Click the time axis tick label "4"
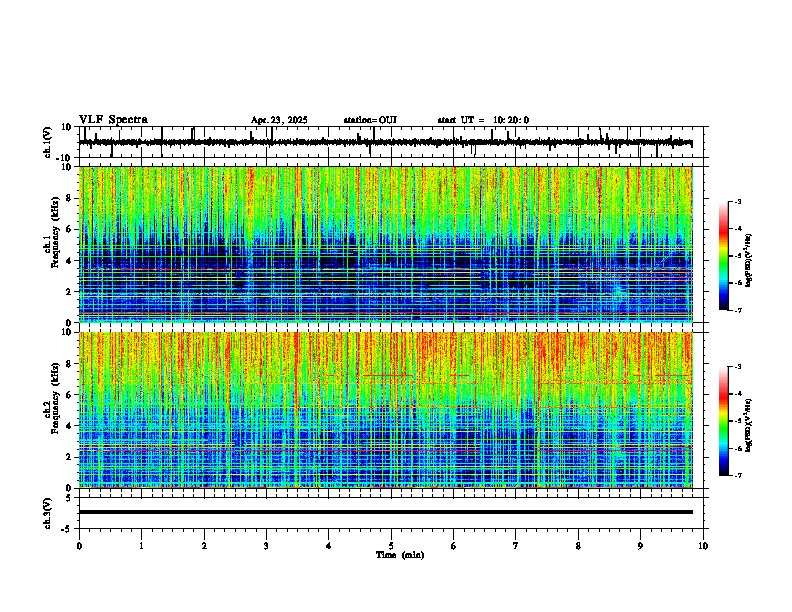 coord(329,546)
